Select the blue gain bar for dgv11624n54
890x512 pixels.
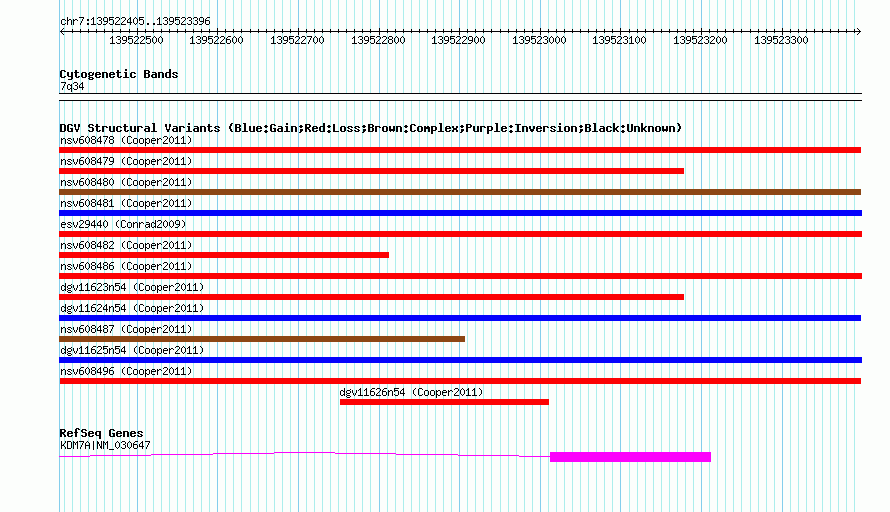tap(460, 318)
